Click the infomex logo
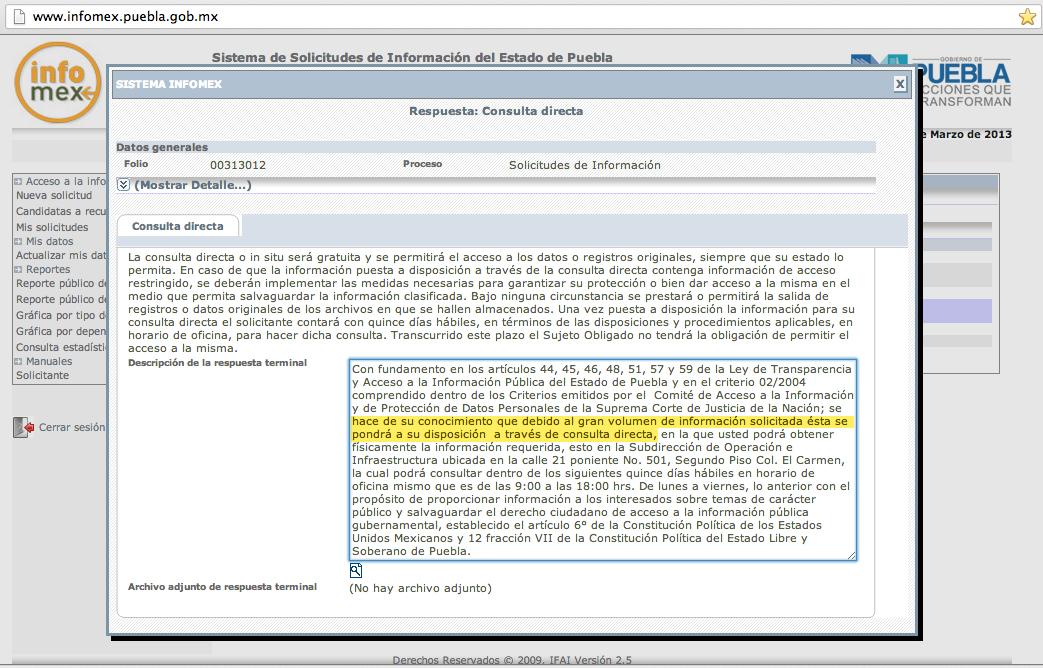Screen dimensions: 1043x668 pos(58,83)
